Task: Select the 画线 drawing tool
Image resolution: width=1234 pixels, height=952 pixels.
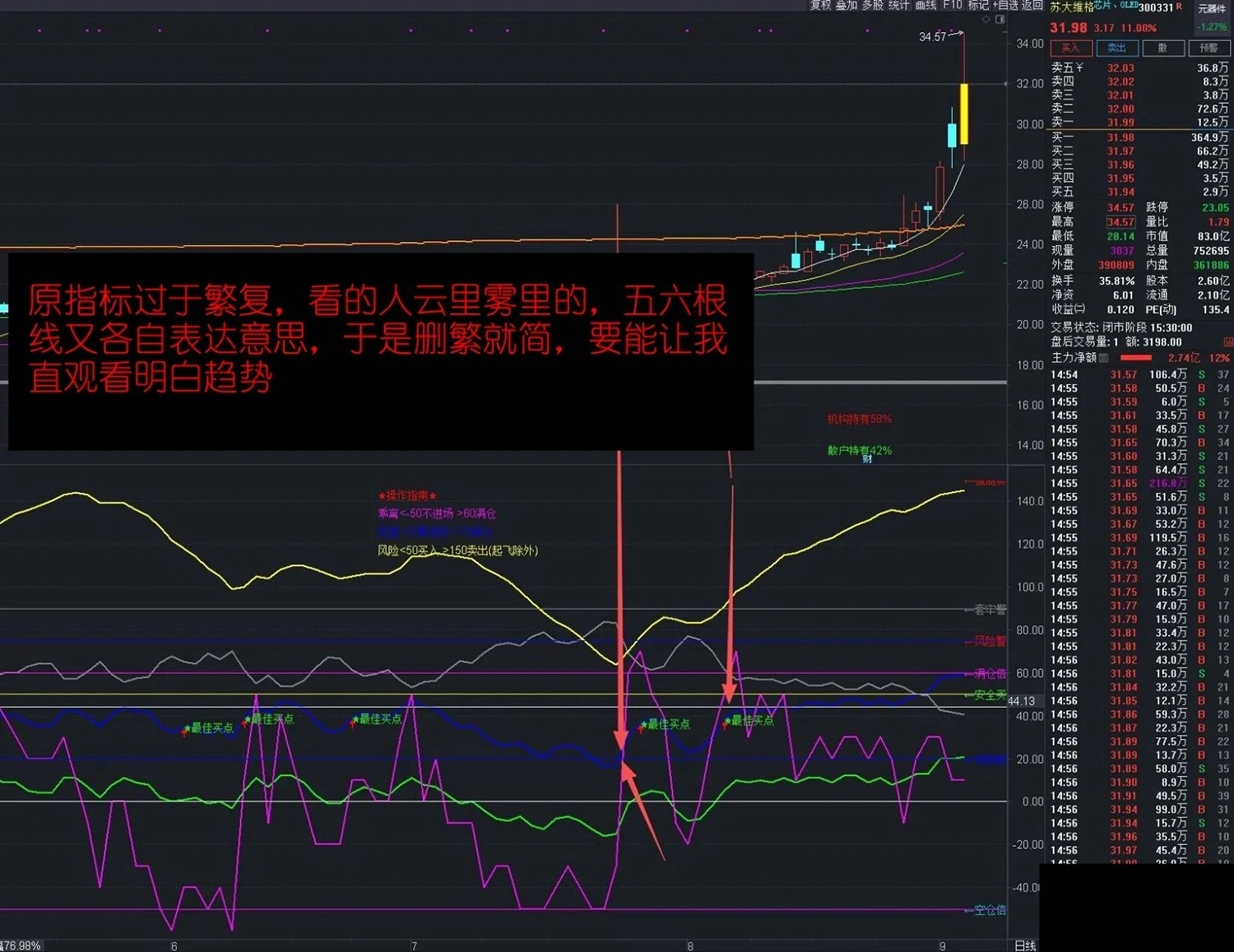Action: click(x=925, y=7)
